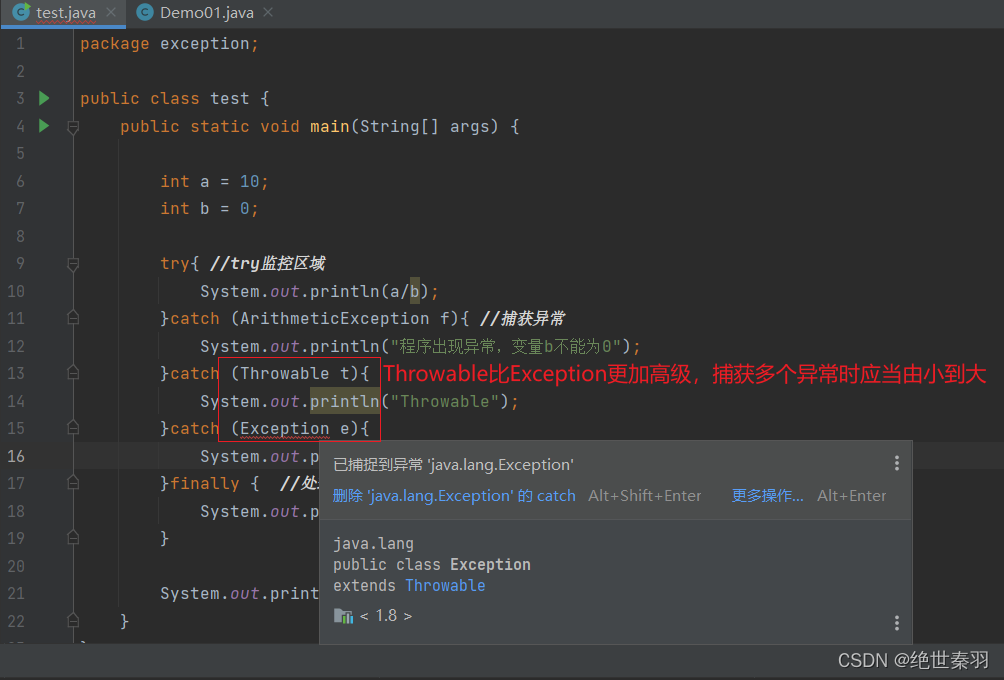Click 'public class Exception' in documentation popup
1004x680 pixels.
tap(432, 564)
